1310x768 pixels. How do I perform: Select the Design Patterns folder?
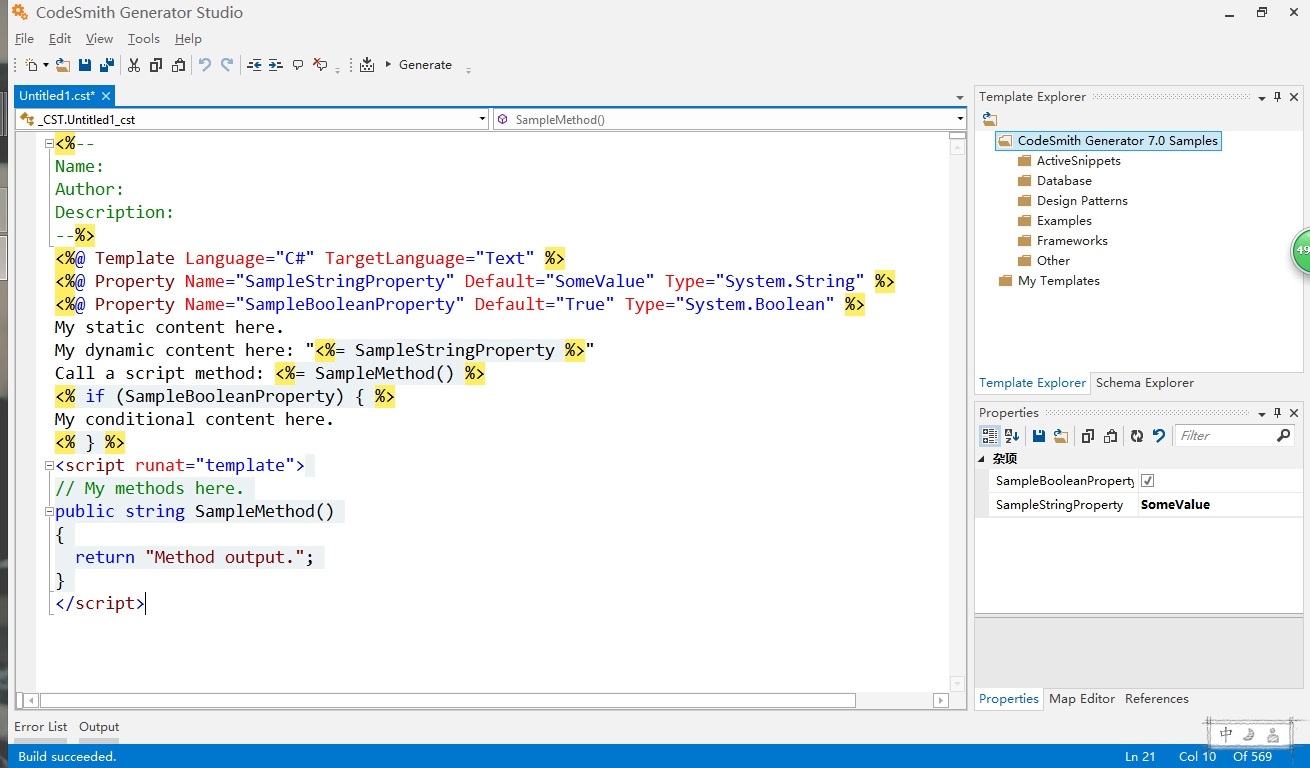pyautogui.click(x=1081, y=201)
